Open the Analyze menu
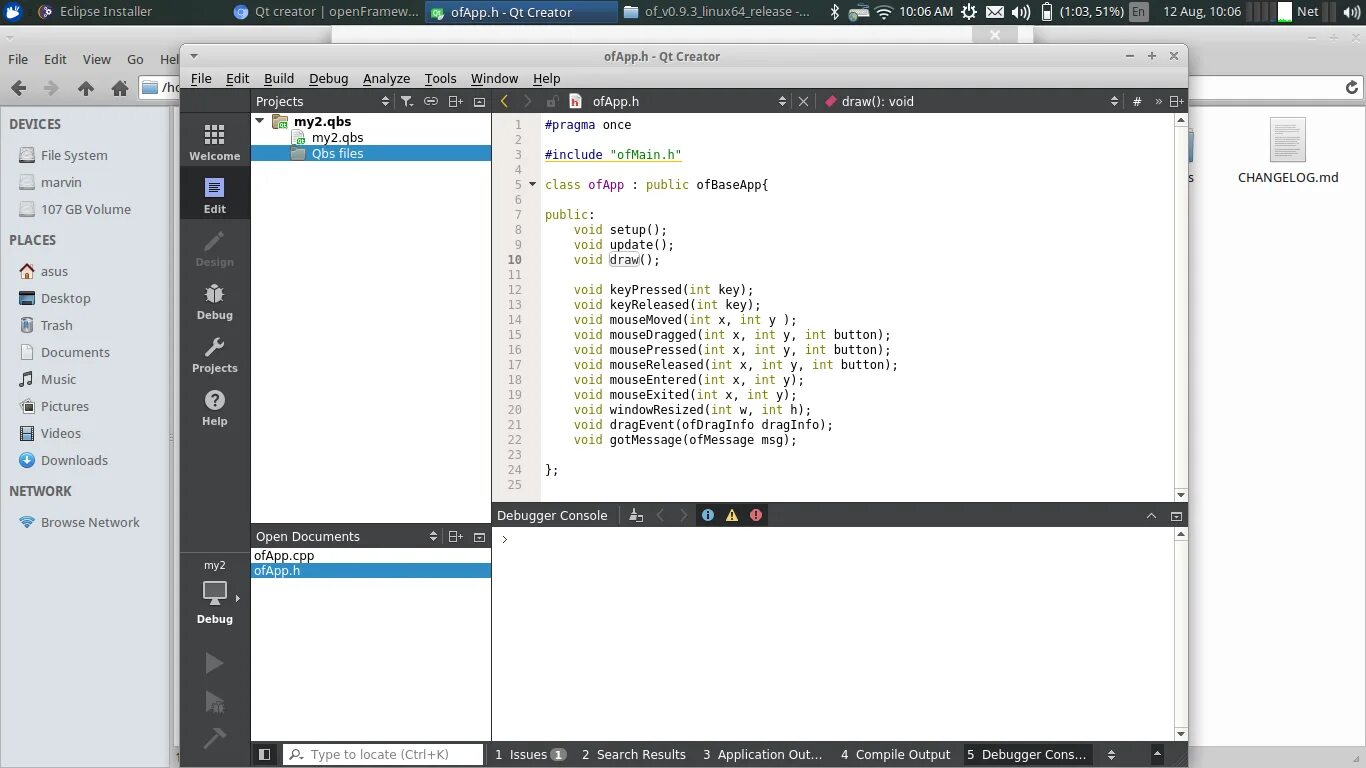This screenshot has height=768, width=1366. (386, 78)
